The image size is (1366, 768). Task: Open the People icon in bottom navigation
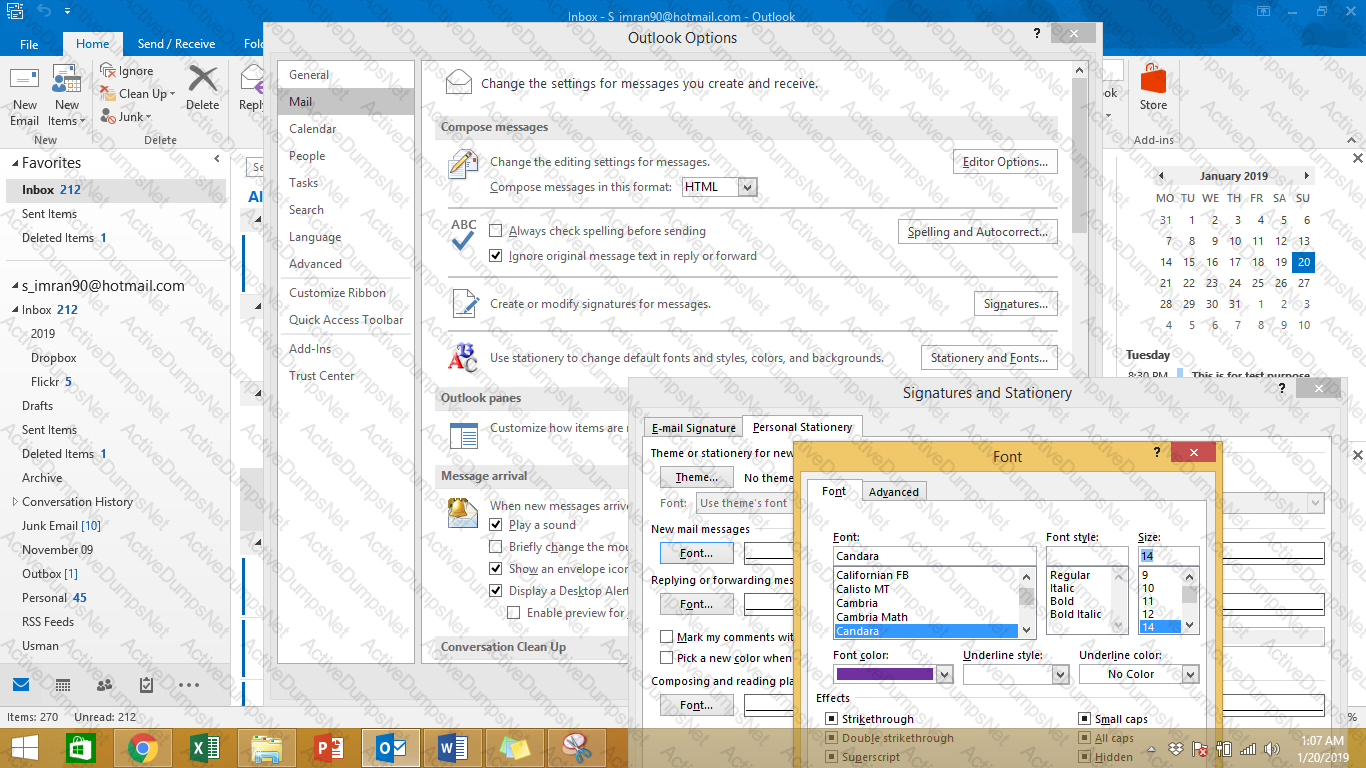(x=104, y=685)
